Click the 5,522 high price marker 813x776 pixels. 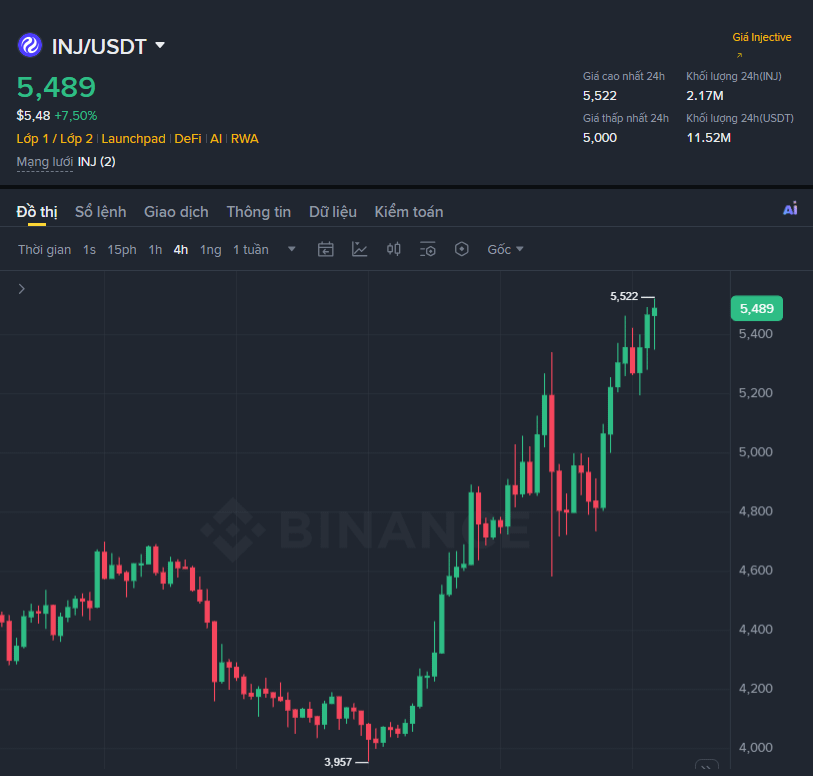pos(624,296)
